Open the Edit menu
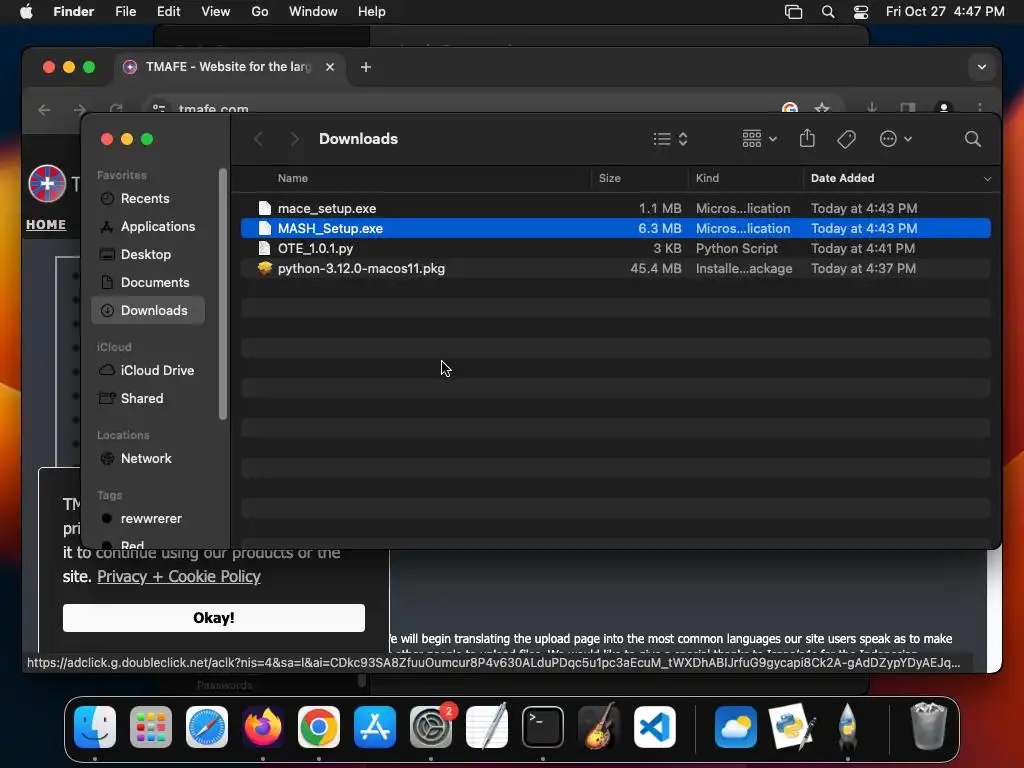1024x768 pixels. (168, 12)
